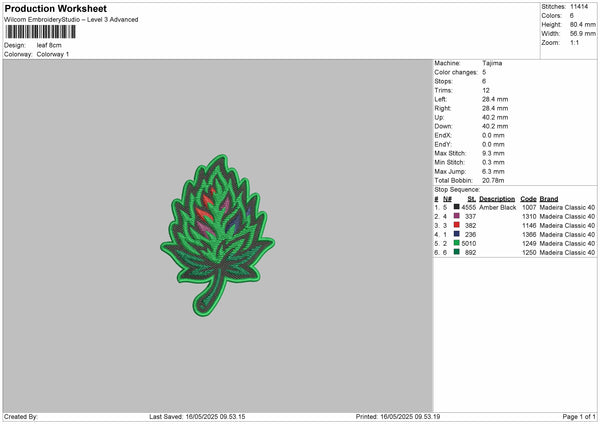Click the machine value 'Tajima'
Screen dimensions: 600x424
tap(492, 63)
